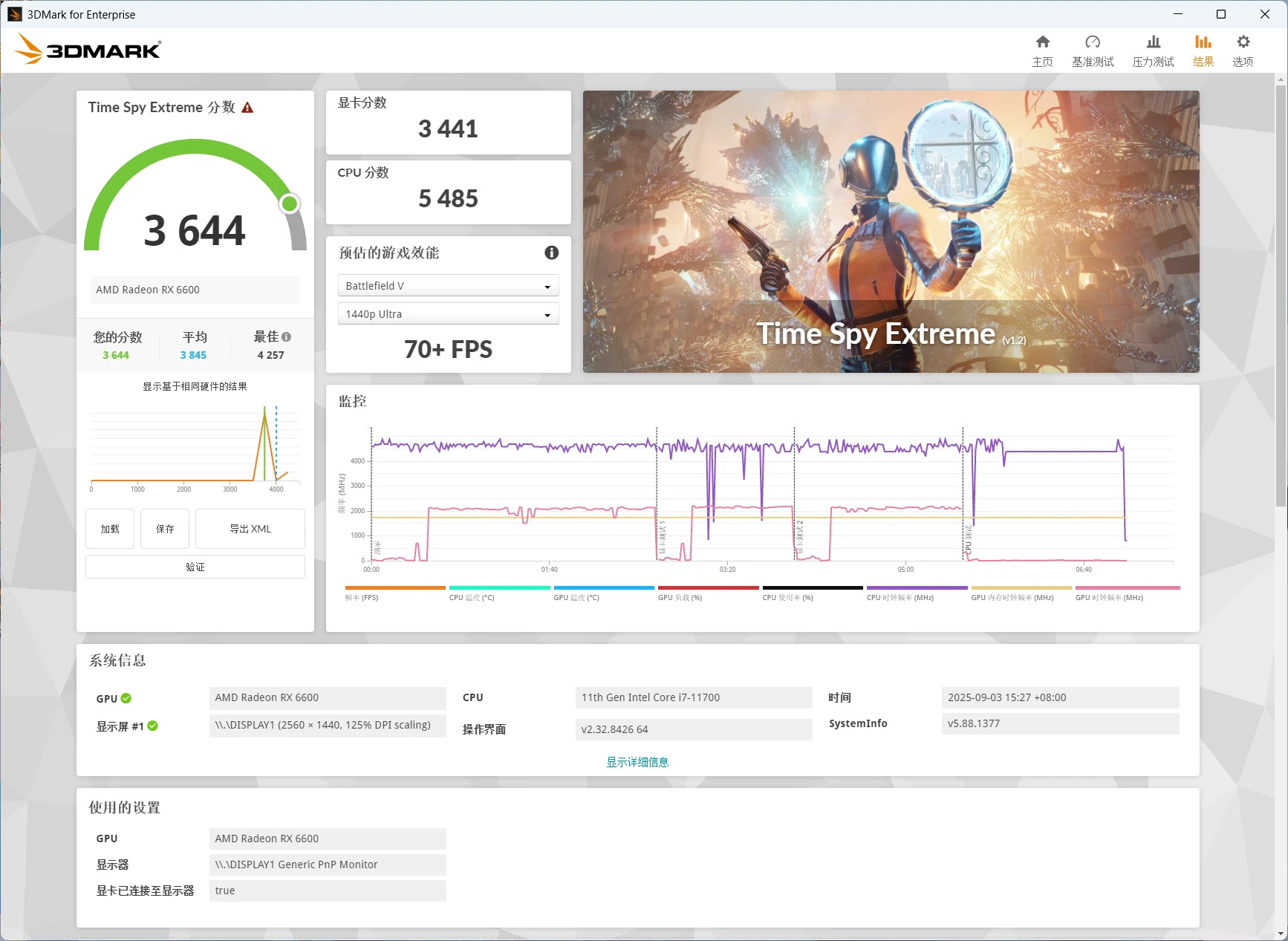
Task: Click the green check icon next to 显示屏 #1
Action: (x=152, y=726)
